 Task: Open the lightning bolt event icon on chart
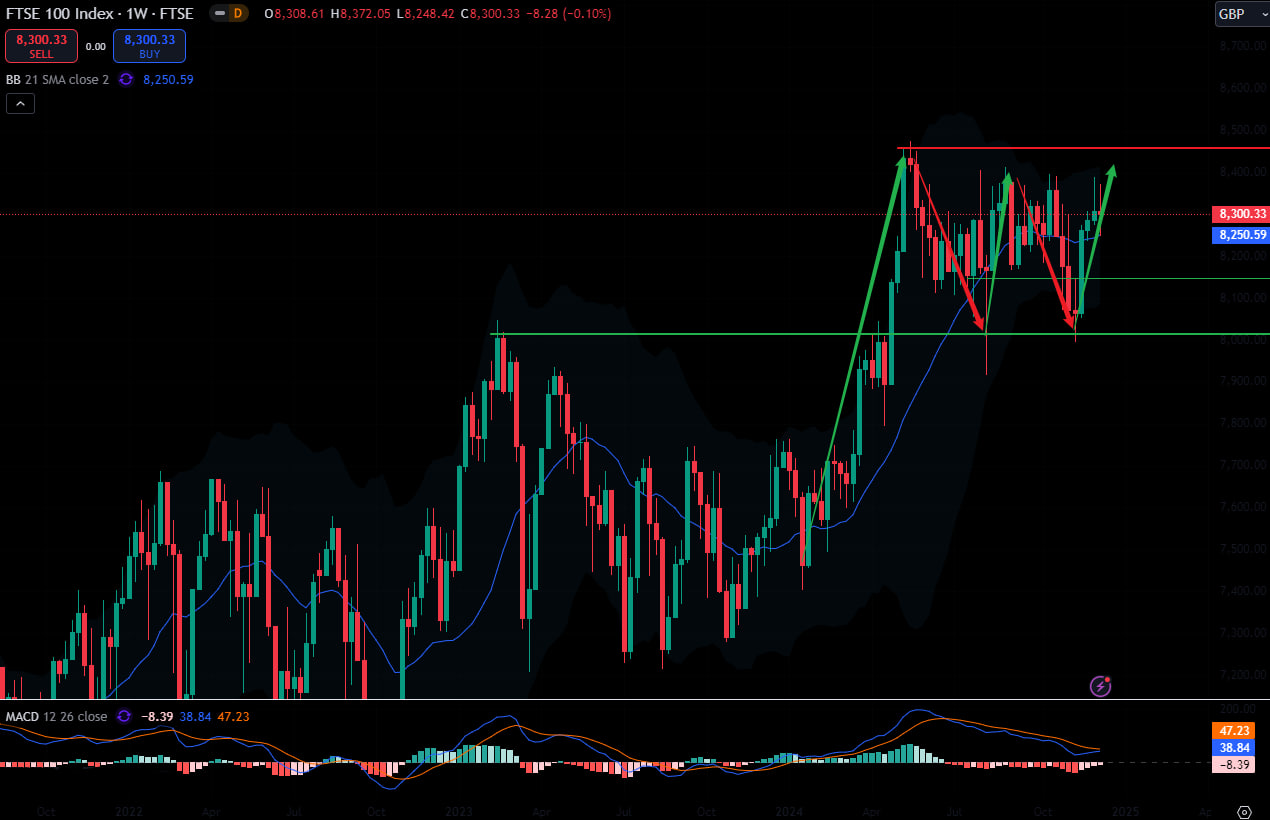tap(1100, 686)
